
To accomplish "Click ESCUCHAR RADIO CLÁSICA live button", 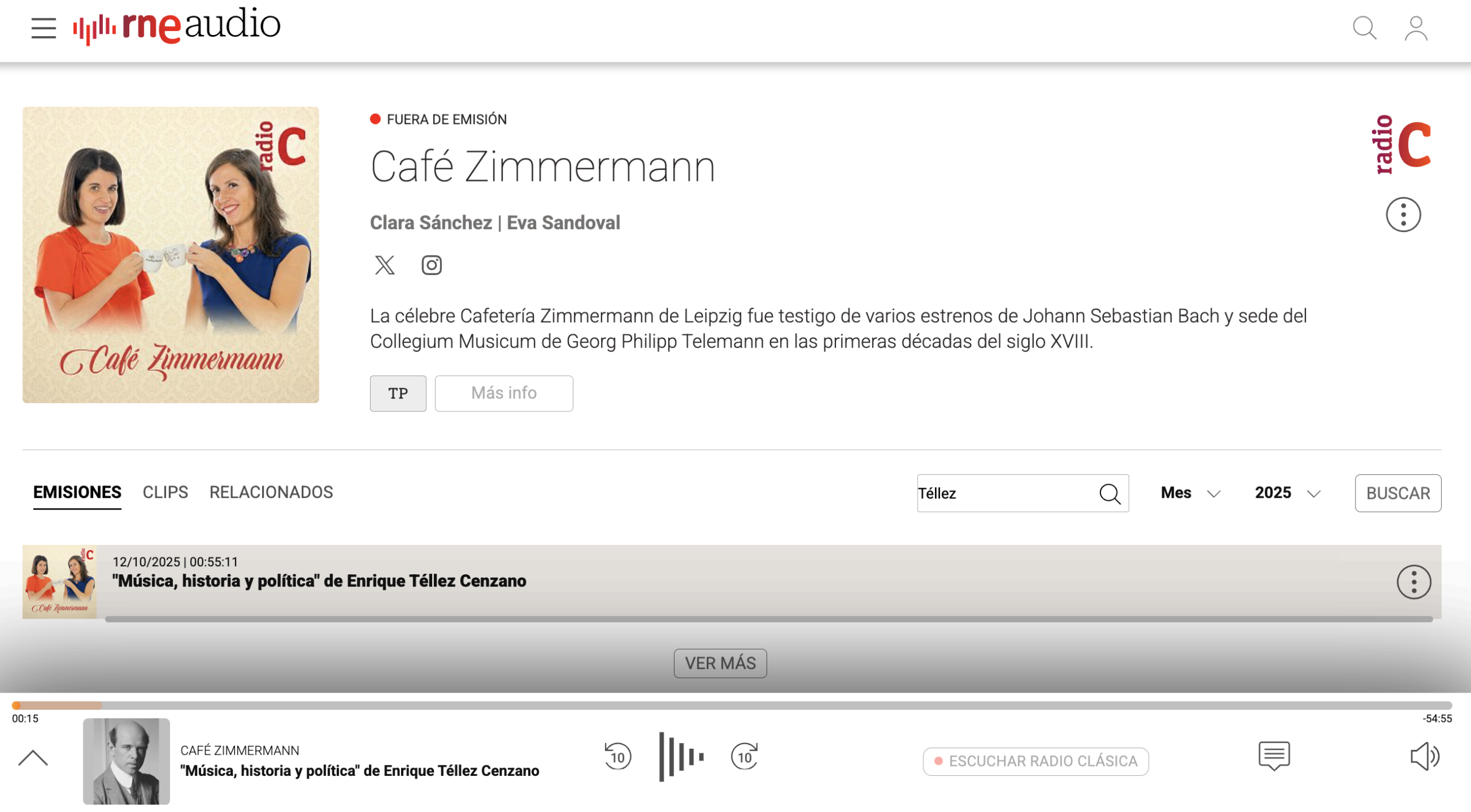I will click(x=1035, y=761).
